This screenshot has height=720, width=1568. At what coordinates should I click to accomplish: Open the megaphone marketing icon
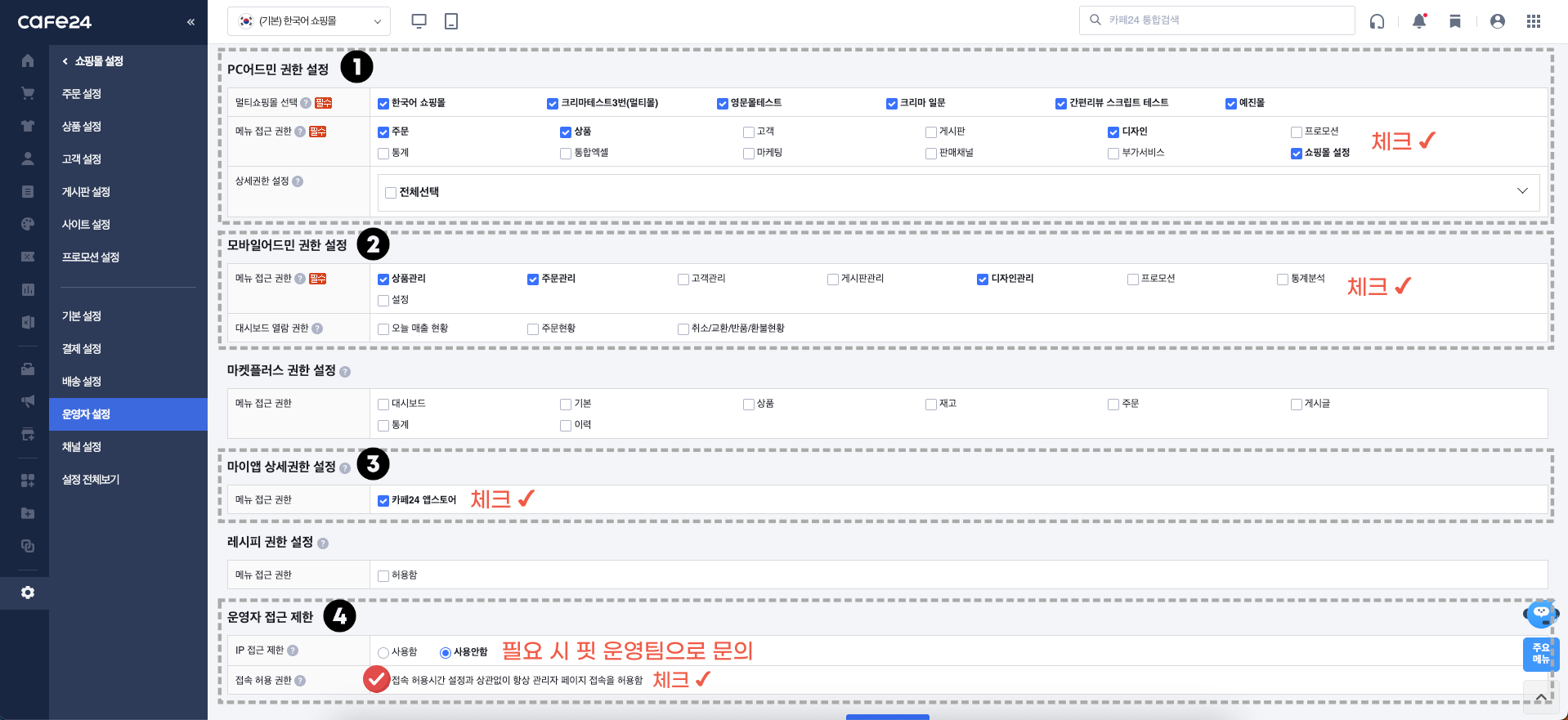[28, 401]
